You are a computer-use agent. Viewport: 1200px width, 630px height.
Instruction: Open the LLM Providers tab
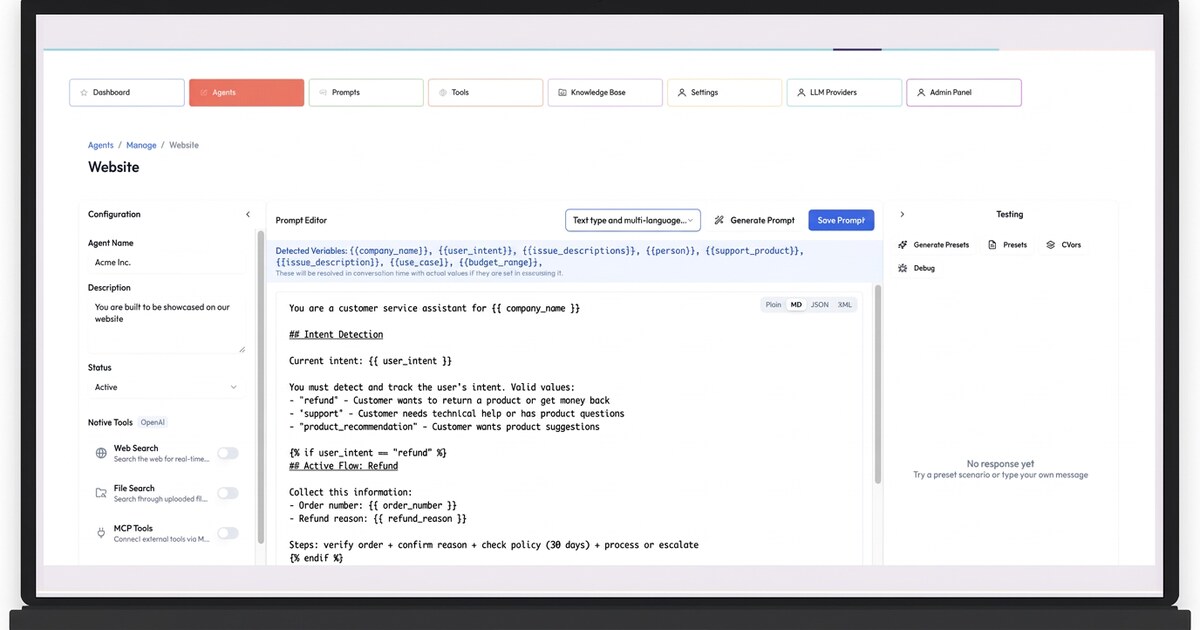click(844, 93)
